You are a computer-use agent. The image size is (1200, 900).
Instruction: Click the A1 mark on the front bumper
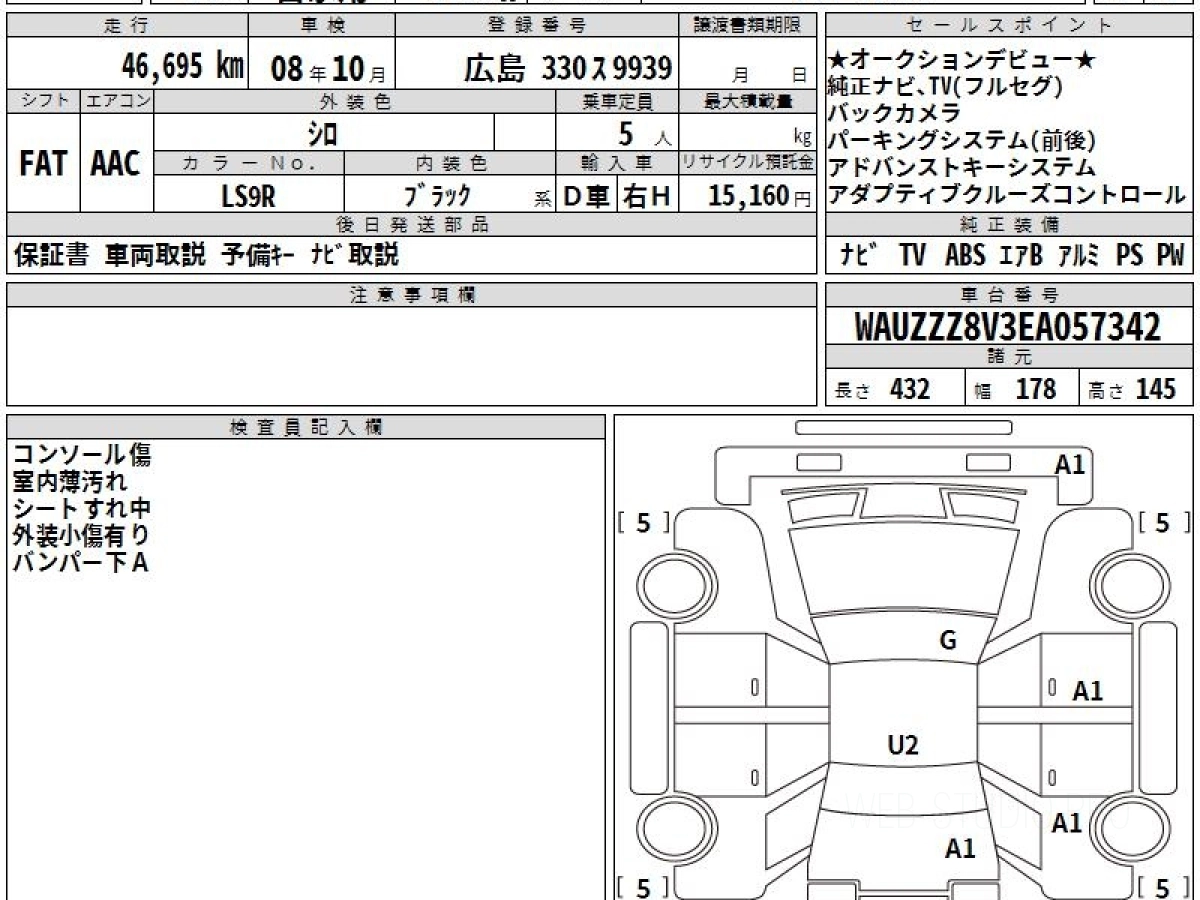(1070, 464)
